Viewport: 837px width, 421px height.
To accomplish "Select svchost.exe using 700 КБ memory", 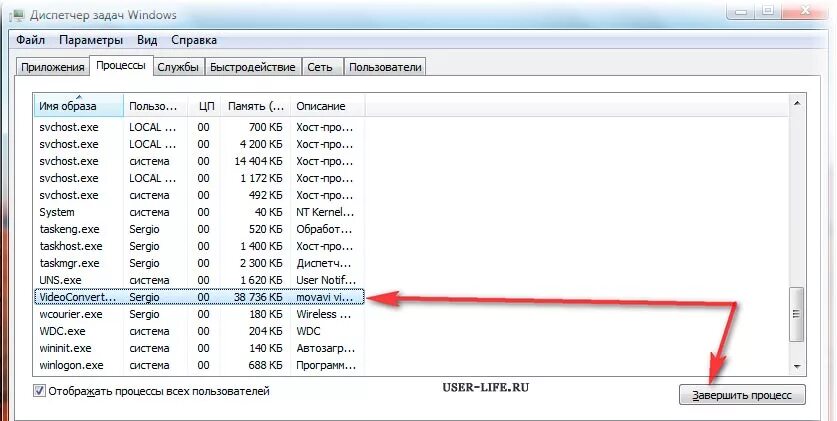I will point(199,127).
